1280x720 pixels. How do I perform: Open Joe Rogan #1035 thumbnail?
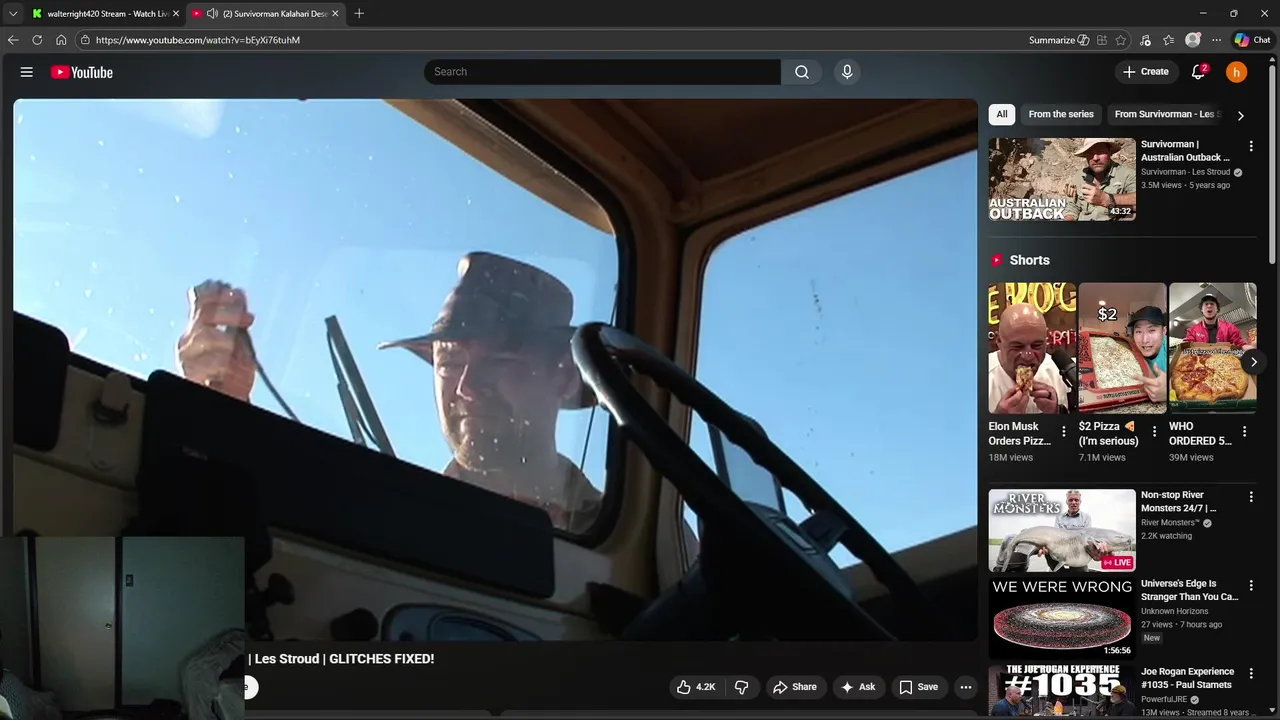coord(1062,692)
